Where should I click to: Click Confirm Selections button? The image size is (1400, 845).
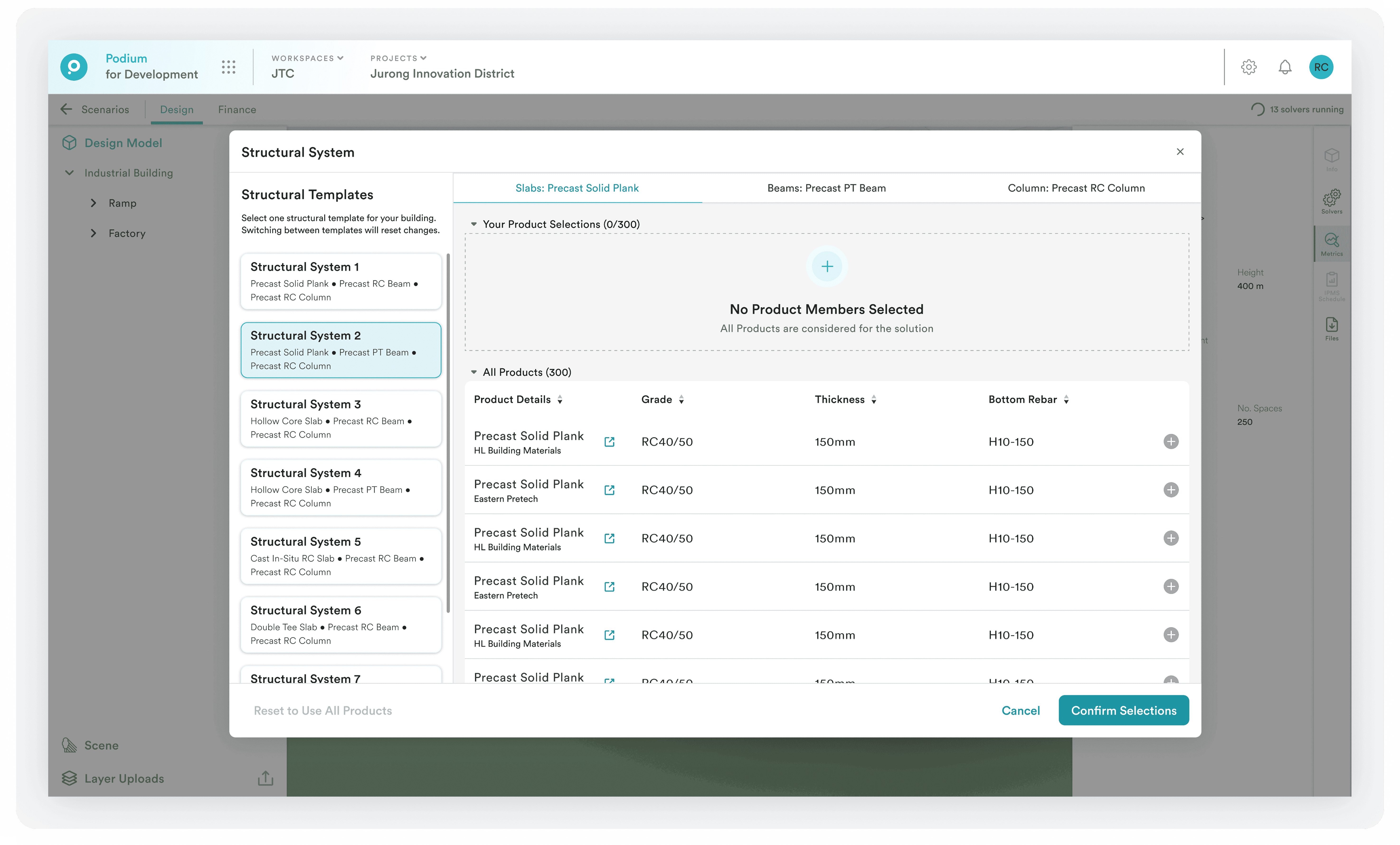coord(1123,710)
